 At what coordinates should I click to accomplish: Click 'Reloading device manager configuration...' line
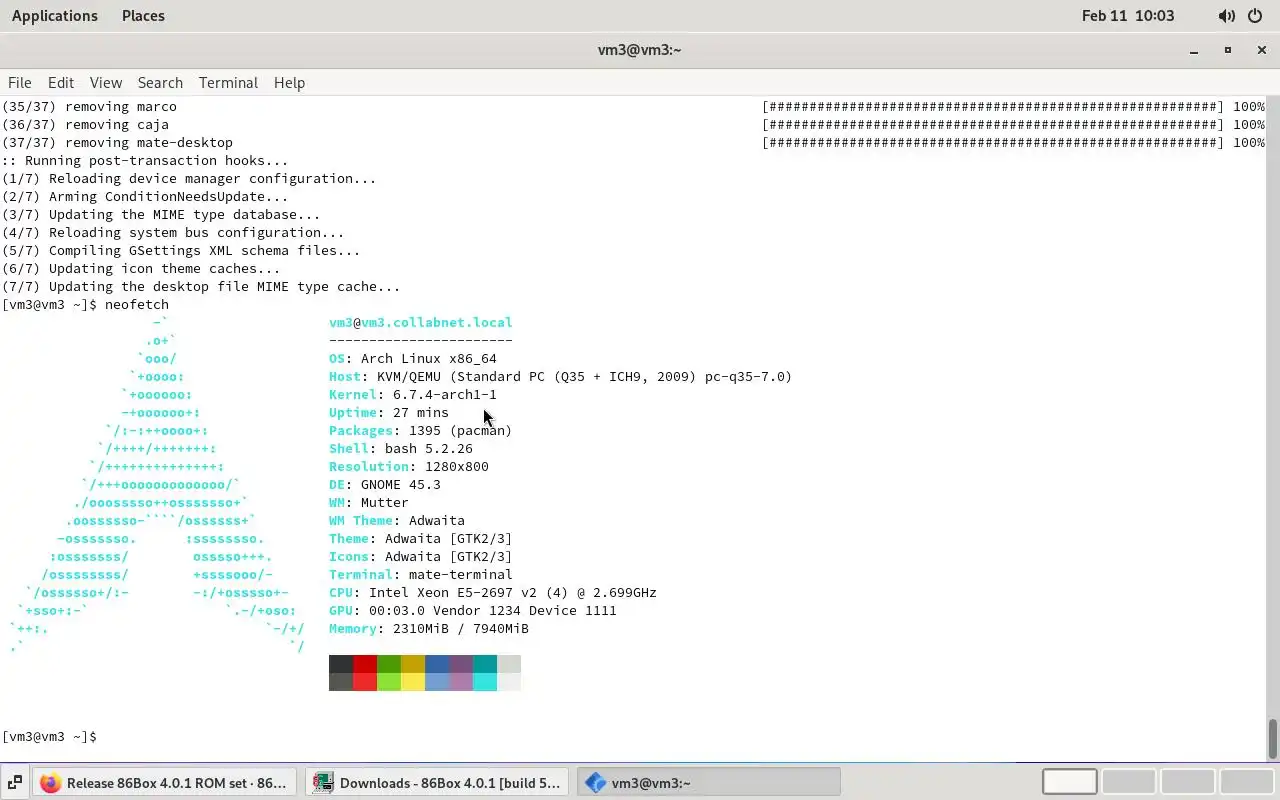(189, 179)
